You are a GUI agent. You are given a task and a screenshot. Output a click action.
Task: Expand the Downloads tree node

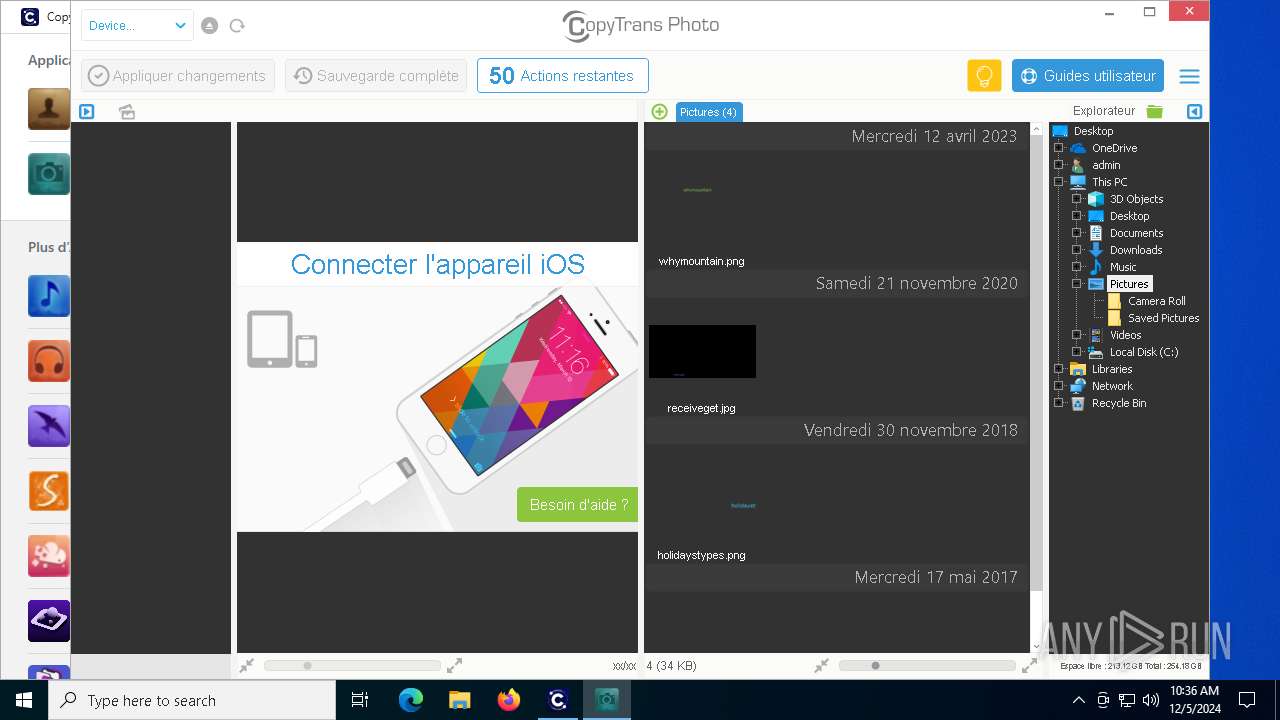coord(1077,250)
